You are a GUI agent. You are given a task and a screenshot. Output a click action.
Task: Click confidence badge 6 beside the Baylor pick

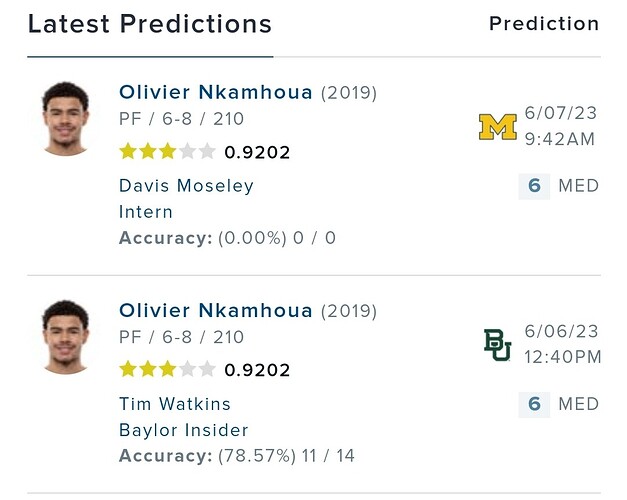(534, 404)
